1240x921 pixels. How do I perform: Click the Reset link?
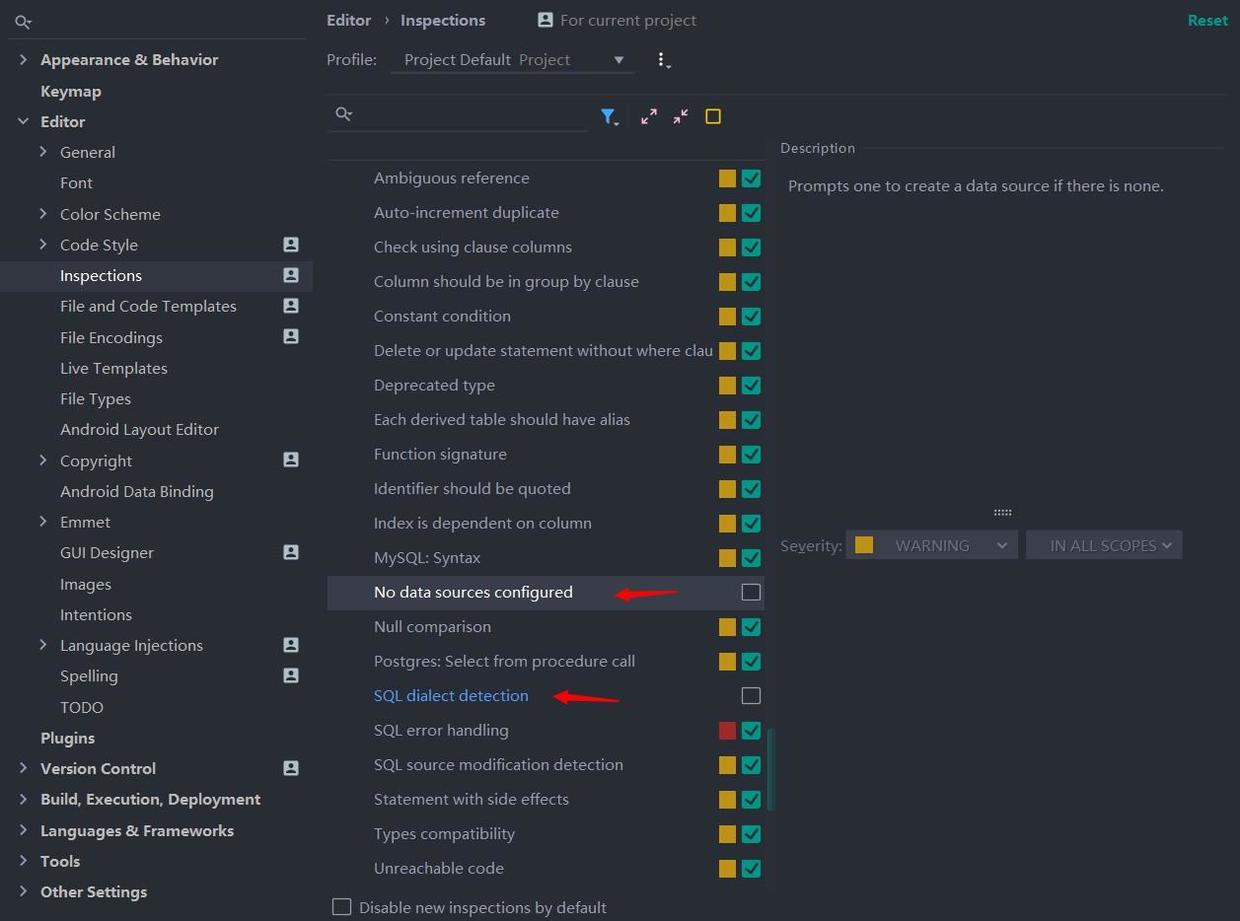pos(1207,20)
